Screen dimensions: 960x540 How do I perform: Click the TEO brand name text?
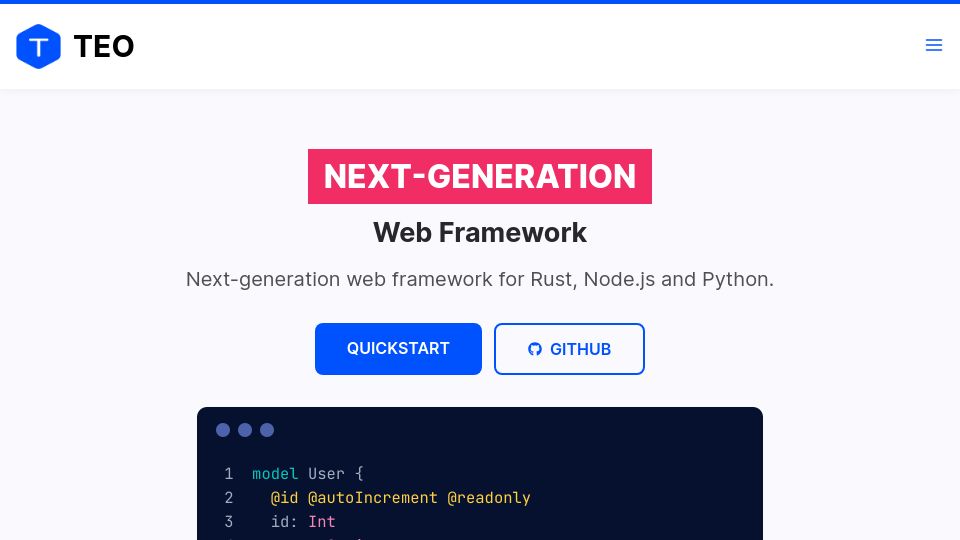pyautogui.click(x=103, y=47)
